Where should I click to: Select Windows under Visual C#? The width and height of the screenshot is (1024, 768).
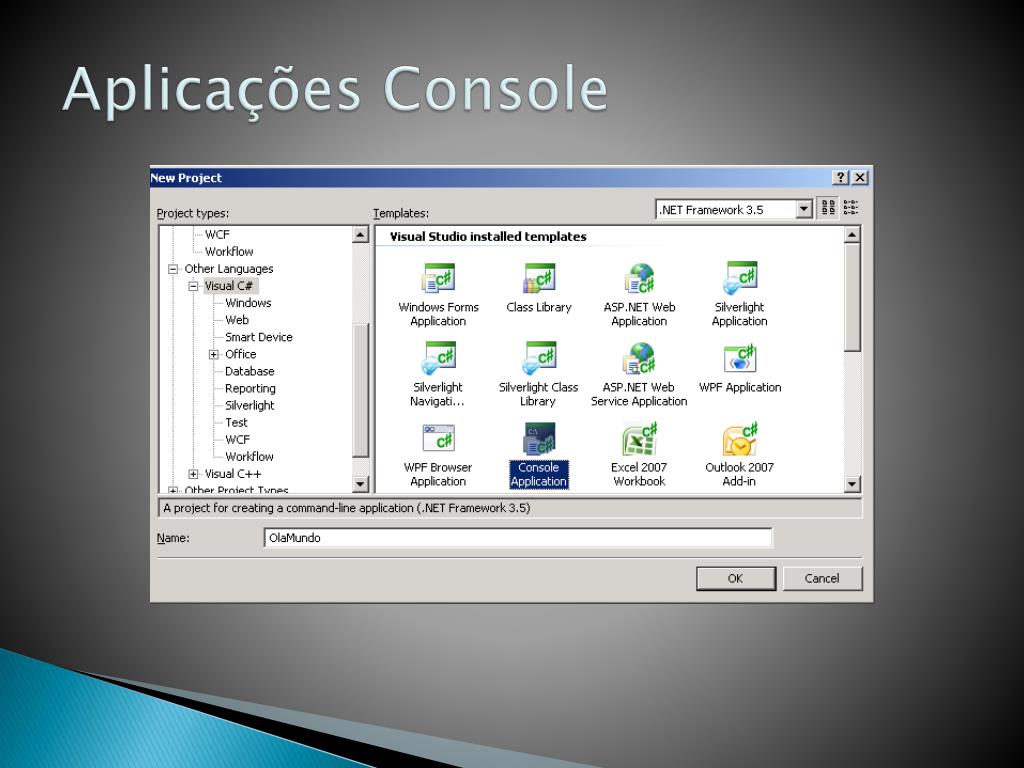click(248, 303)
